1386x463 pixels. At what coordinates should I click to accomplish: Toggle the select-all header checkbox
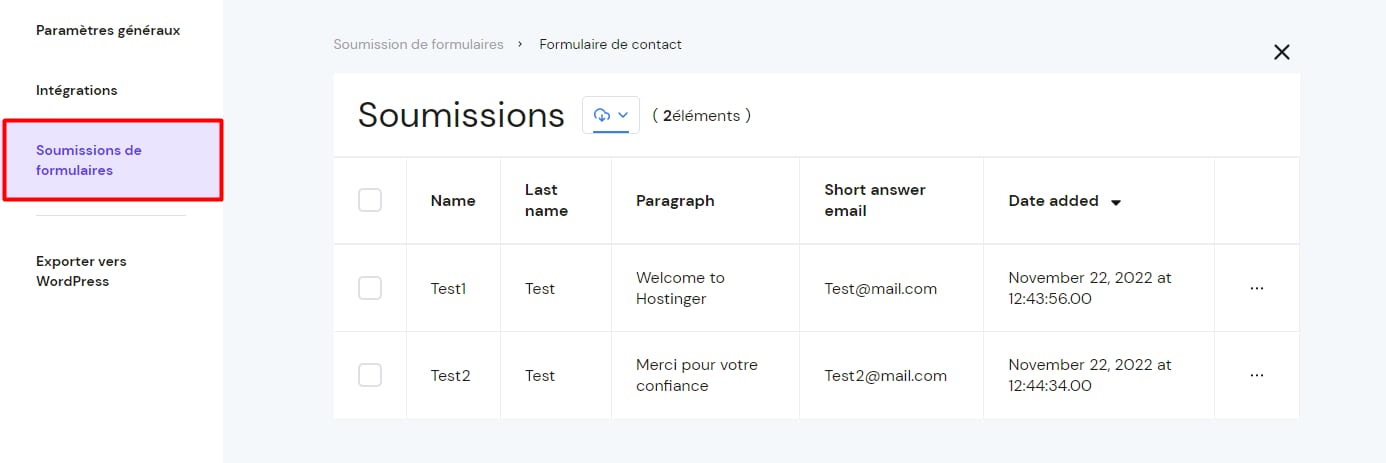(370, 200)
